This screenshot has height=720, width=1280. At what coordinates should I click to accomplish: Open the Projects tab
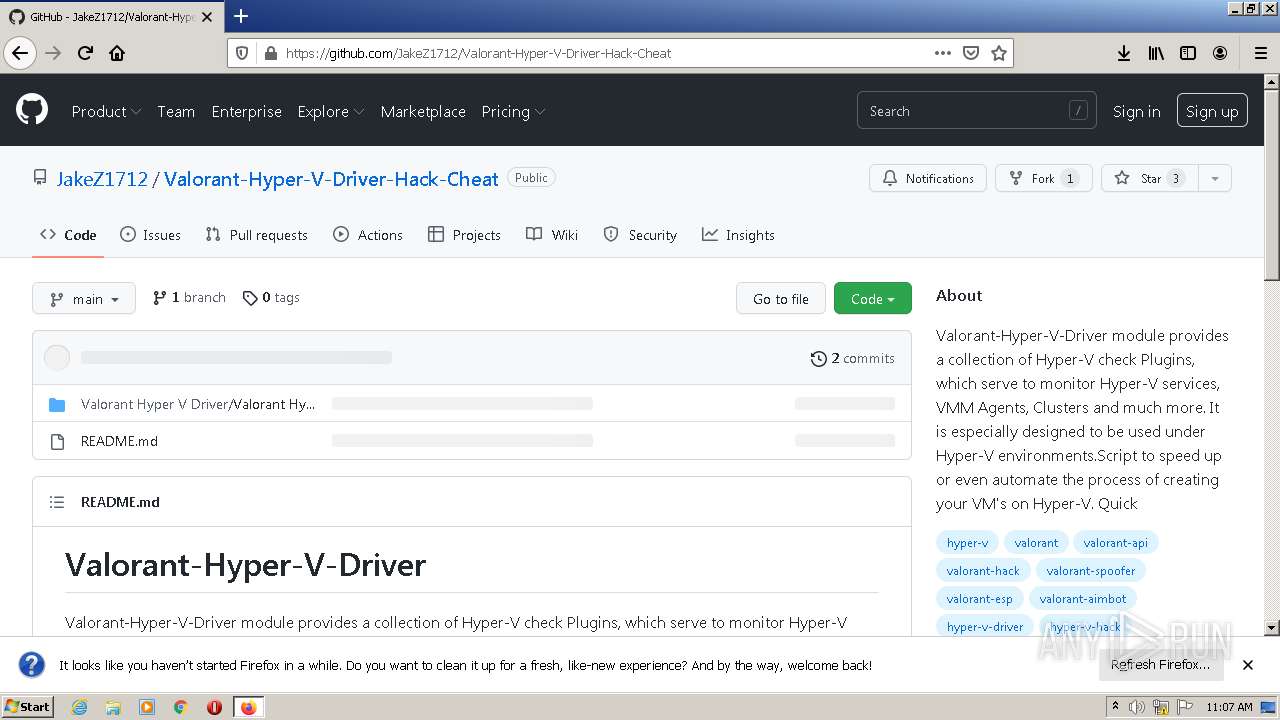tap(464, 235)
